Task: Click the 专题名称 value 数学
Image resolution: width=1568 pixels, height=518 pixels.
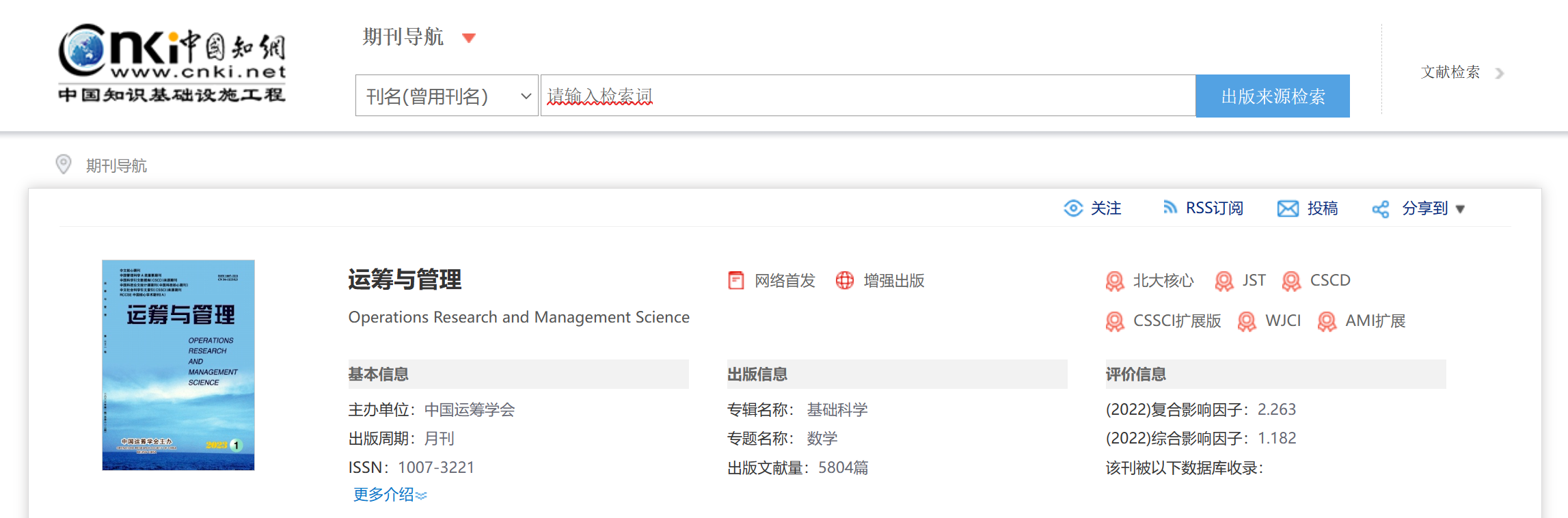Action: [822, 439]
